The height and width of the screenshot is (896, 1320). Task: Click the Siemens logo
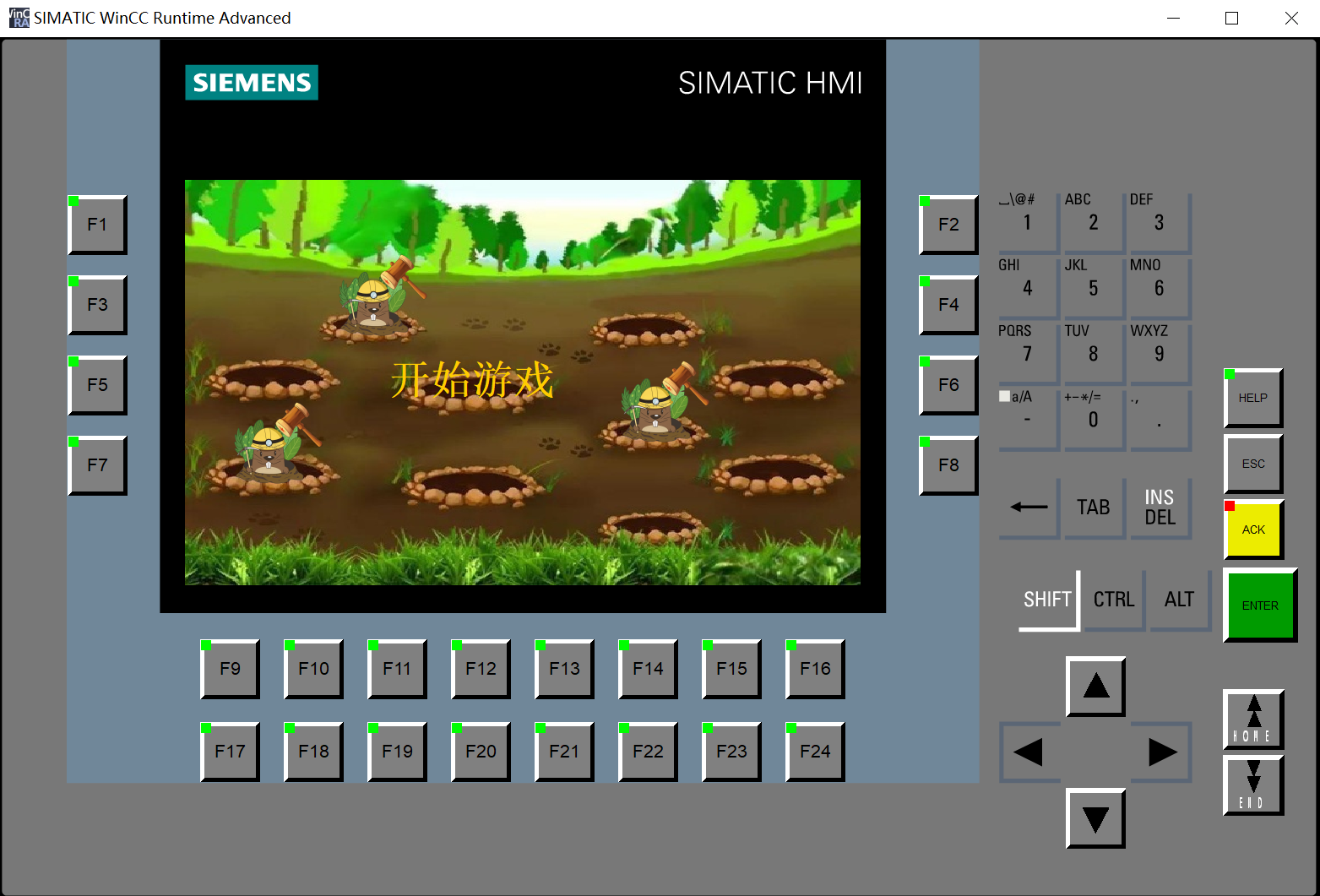[252, 83]
